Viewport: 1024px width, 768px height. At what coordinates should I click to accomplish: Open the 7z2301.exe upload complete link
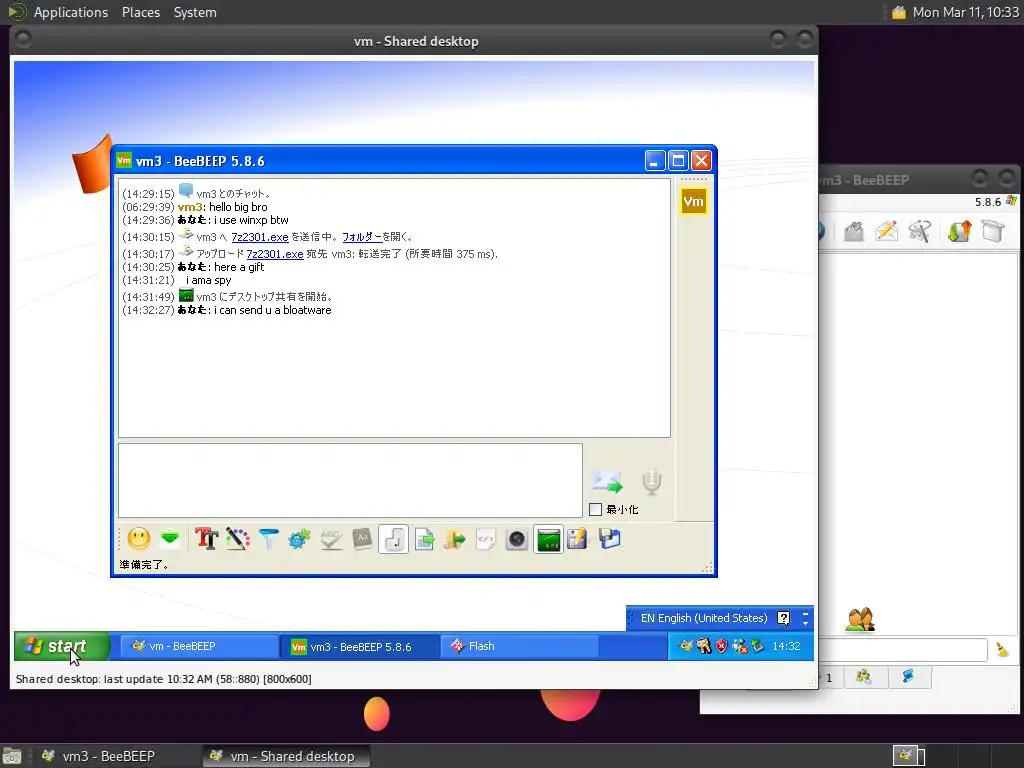[x=275, y=254]
